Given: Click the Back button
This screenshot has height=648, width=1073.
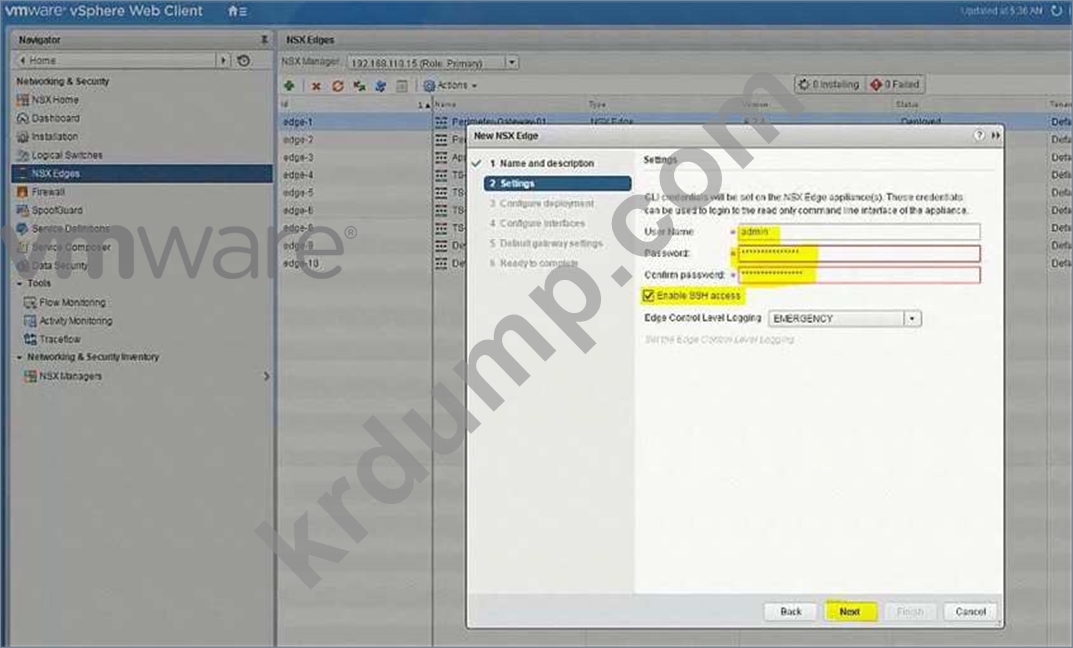Looking at the screenshot, I should [790, 612].
